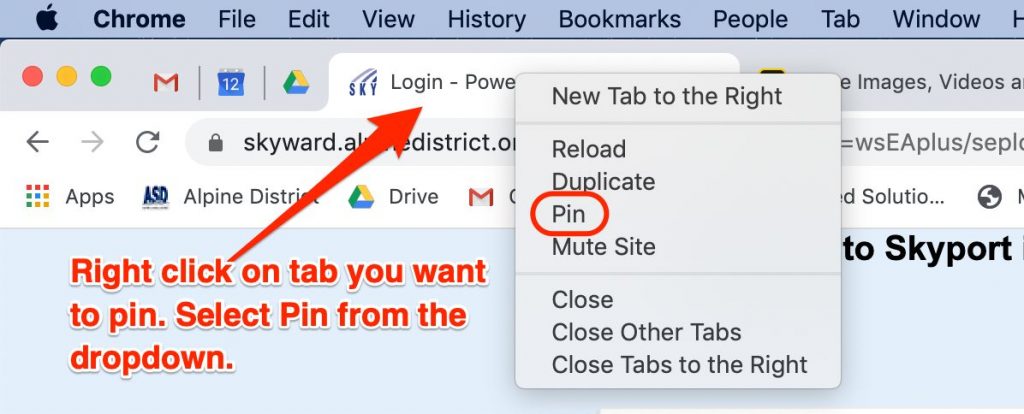
Task: Switch to the pinned Gmail tab
Action: coord(166,82)
